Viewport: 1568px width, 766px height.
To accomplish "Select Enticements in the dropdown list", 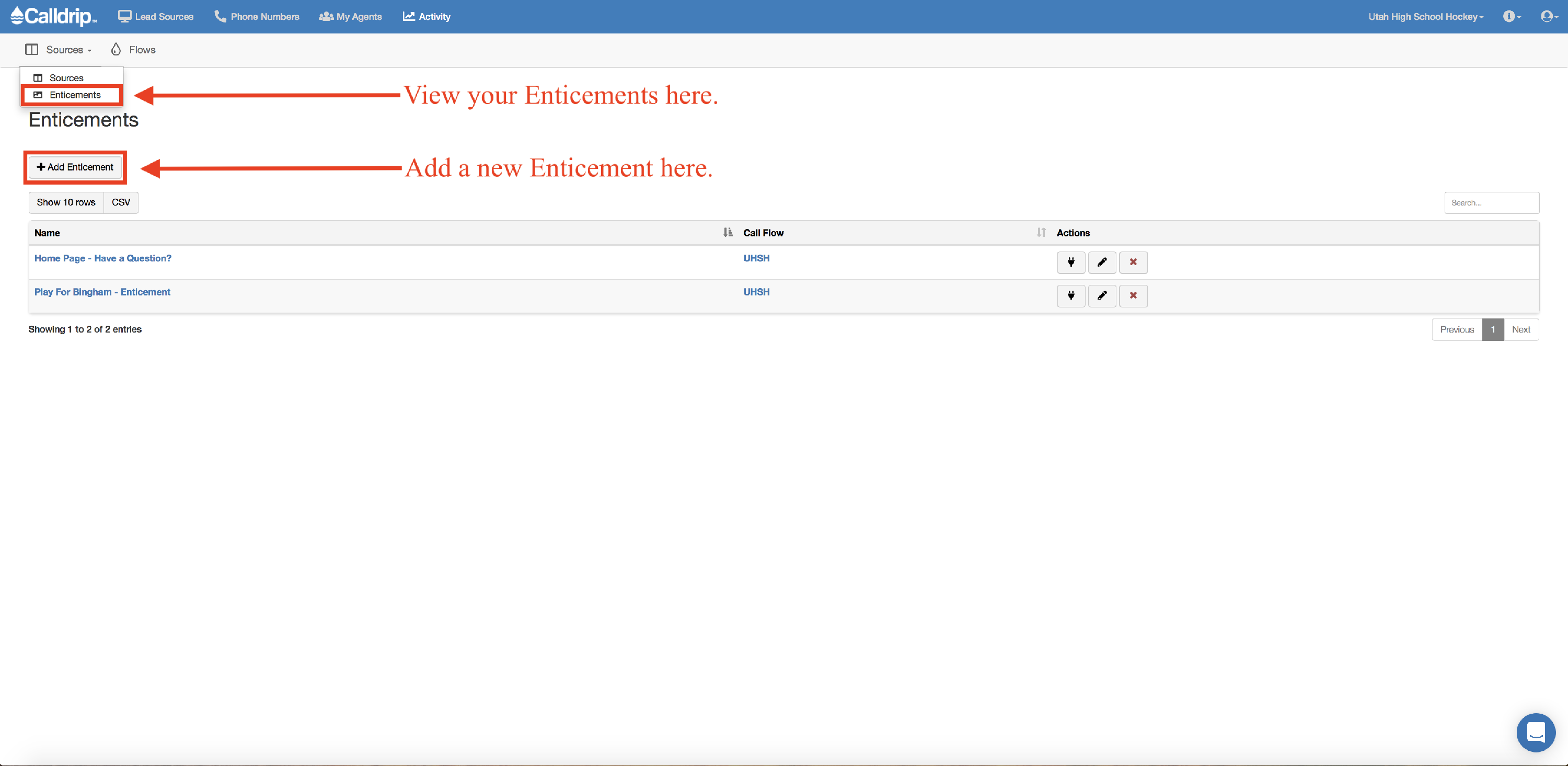I will [72, 95].
